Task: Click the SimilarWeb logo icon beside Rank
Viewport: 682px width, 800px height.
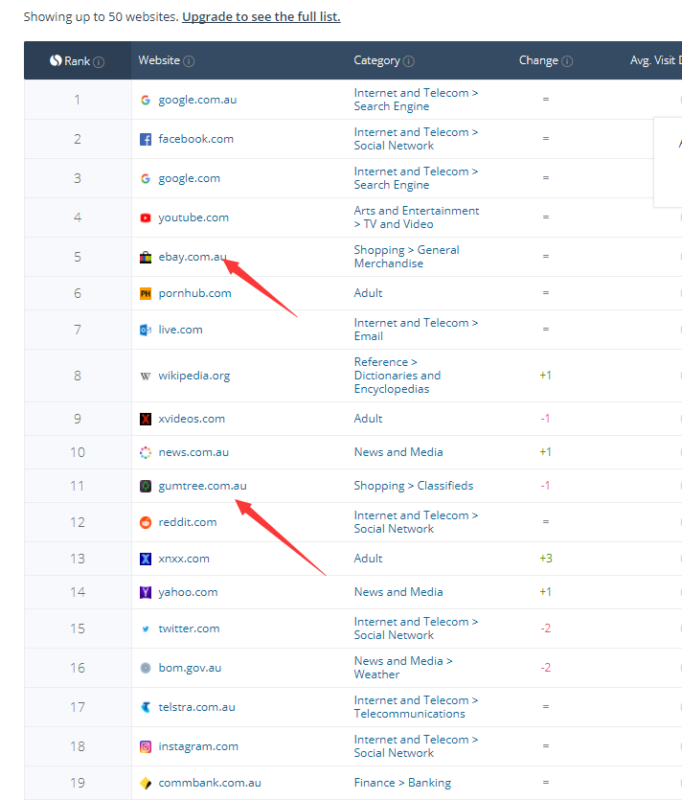Action: pos(56,61)
